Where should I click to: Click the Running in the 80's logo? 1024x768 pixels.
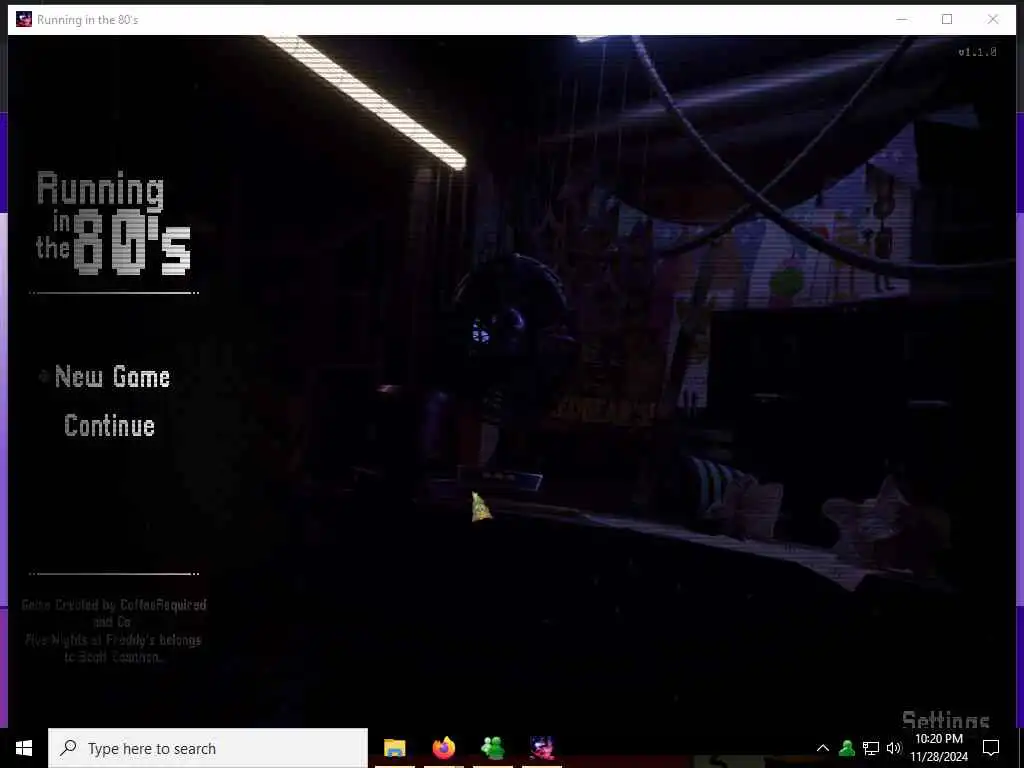tap(113, 223)
